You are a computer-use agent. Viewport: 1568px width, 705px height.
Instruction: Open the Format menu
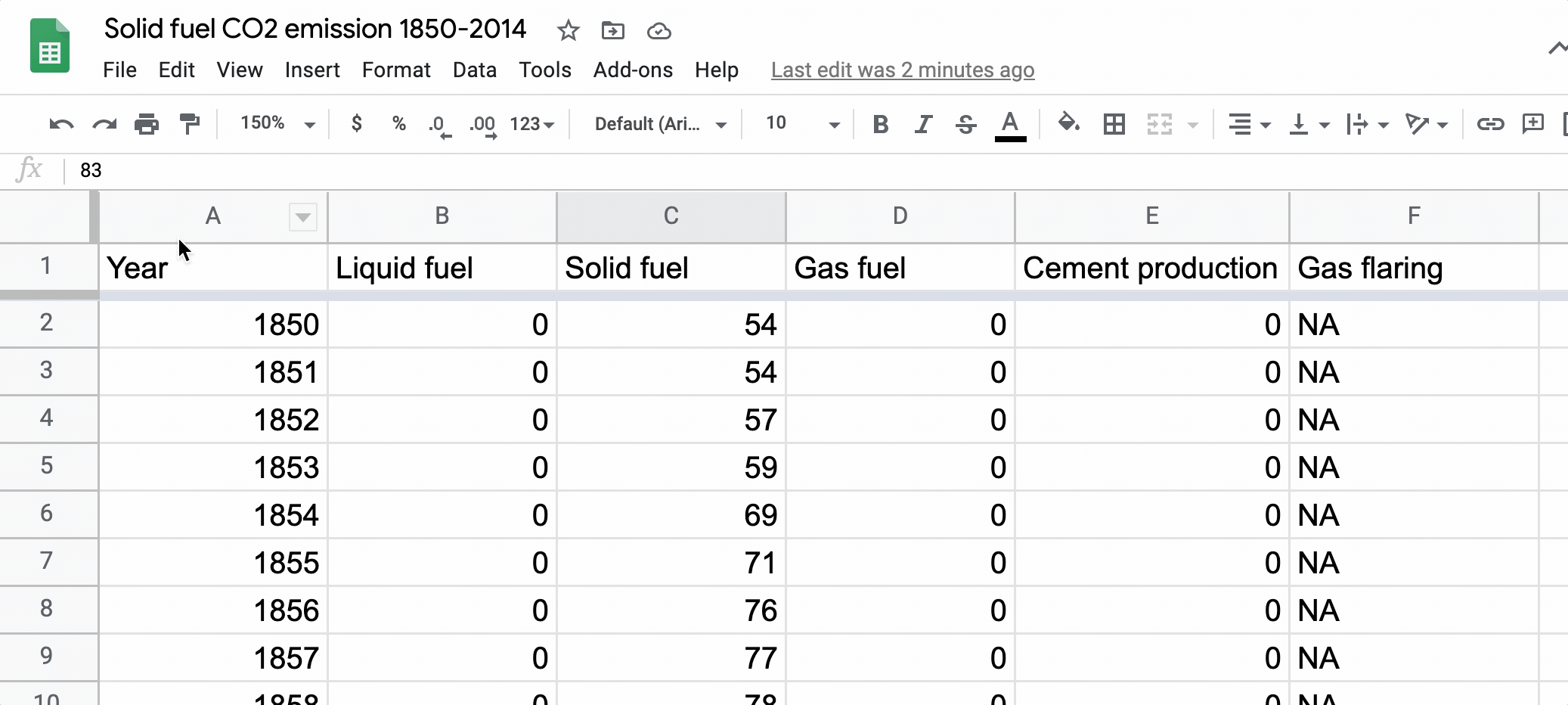coord(395,70)
